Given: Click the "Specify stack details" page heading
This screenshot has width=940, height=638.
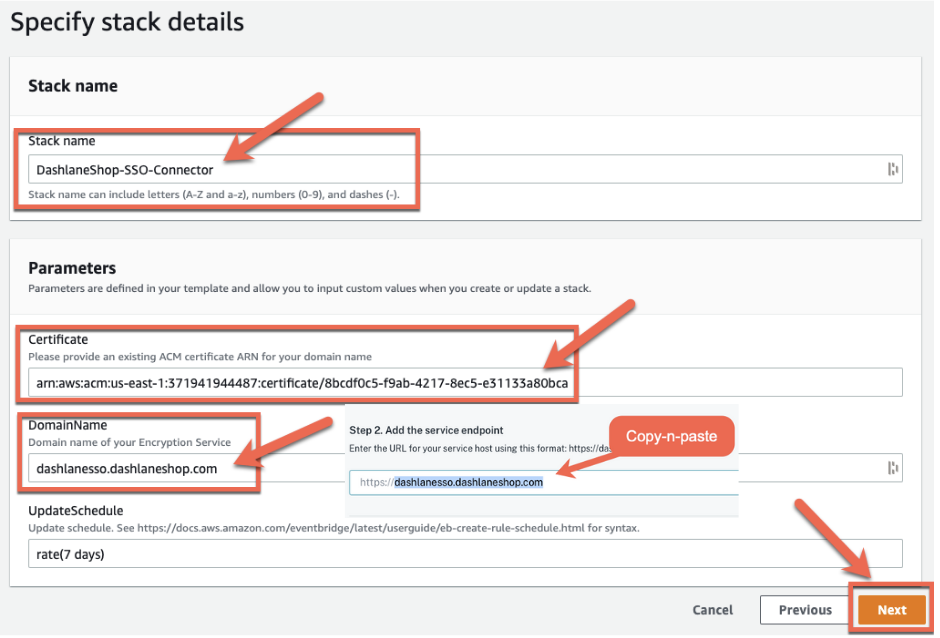Looking at the screenshot, I should pyautogui.click(x=127, y=23).
